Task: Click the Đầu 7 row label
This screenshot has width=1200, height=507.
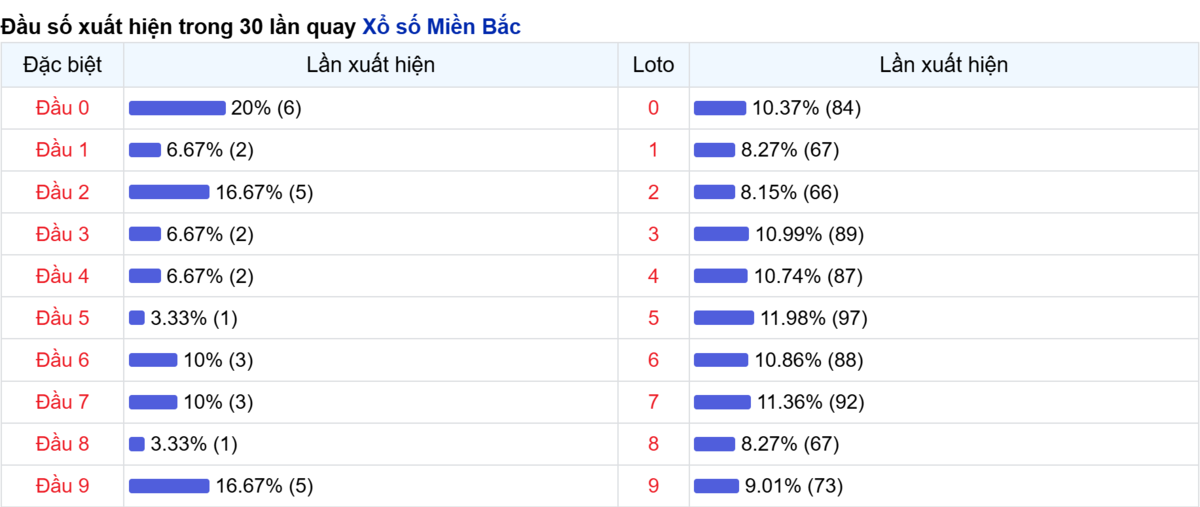Action: (62, 402)
